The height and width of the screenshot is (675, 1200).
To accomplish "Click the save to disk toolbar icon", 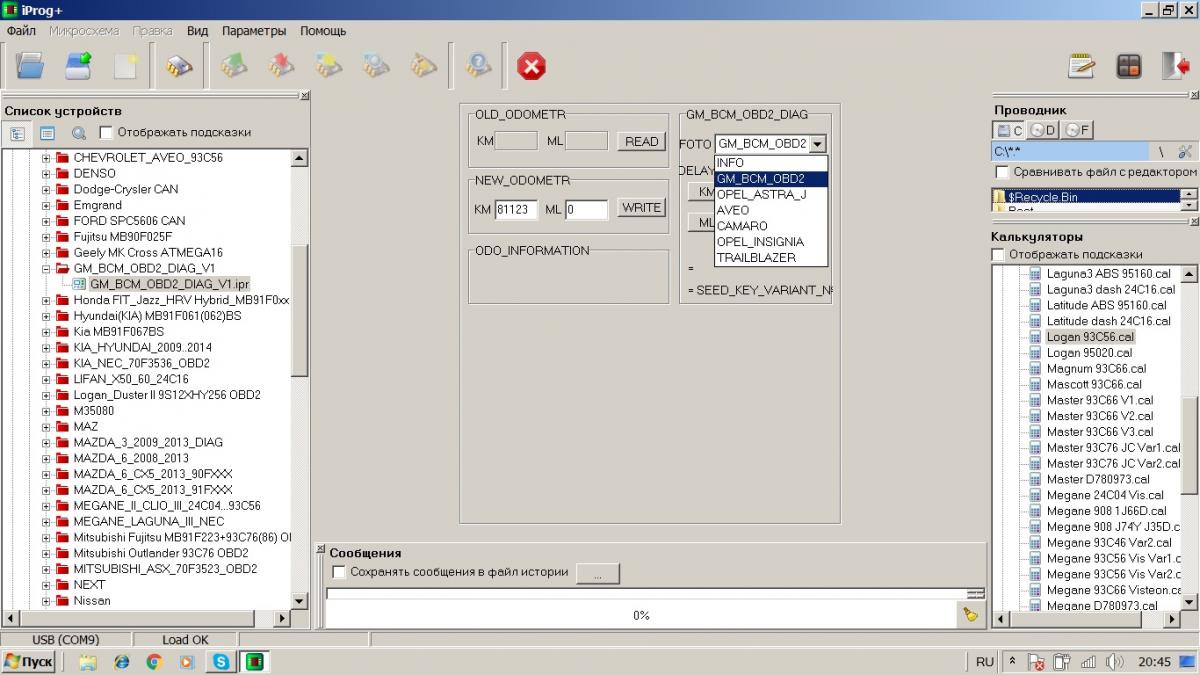I will (x=79, y=66).
